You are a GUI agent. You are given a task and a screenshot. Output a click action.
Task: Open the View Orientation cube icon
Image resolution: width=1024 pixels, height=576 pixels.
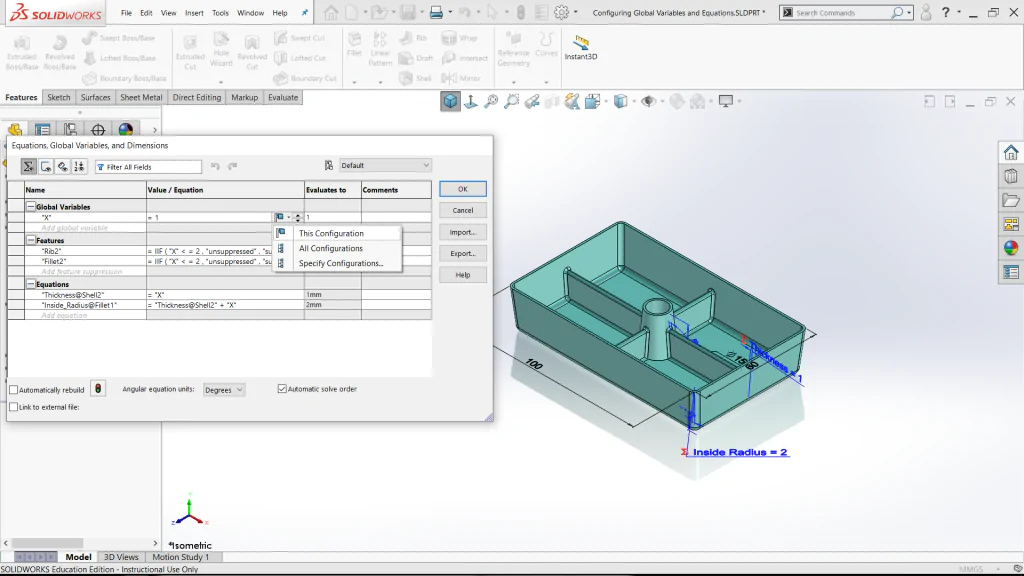pos(593,101)
